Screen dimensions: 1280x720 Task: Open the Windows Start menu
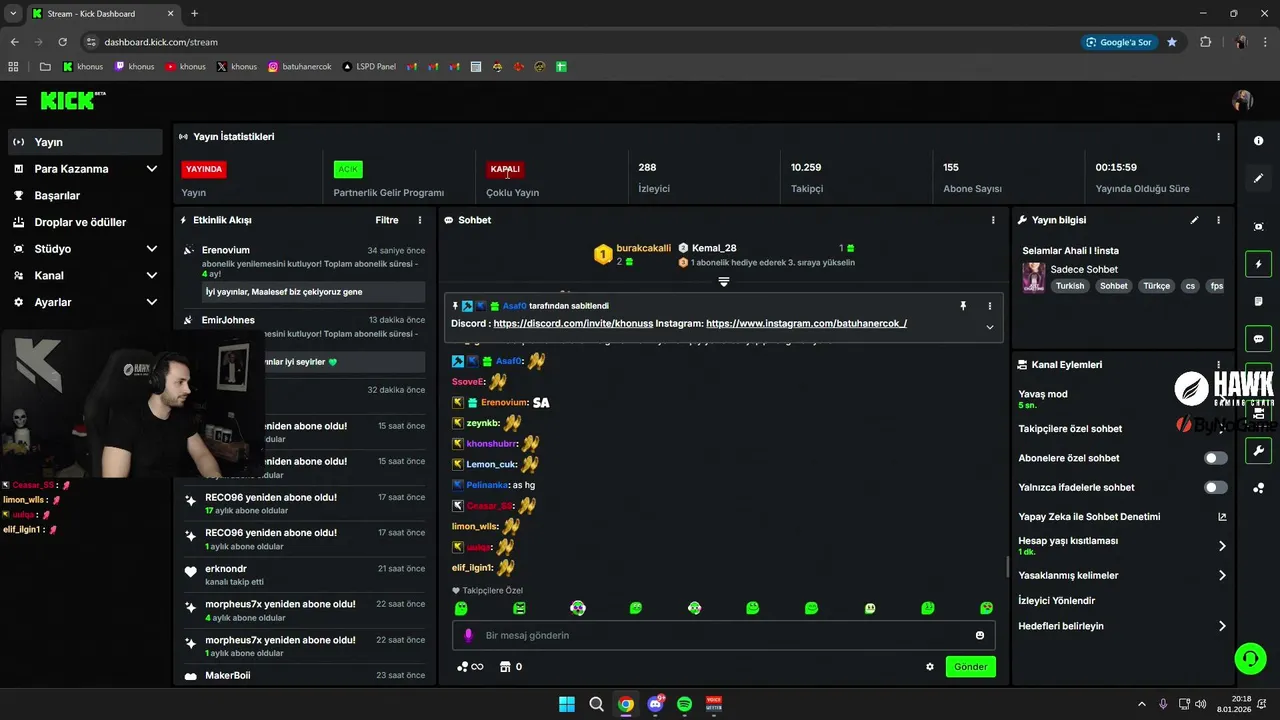[567, 704]
